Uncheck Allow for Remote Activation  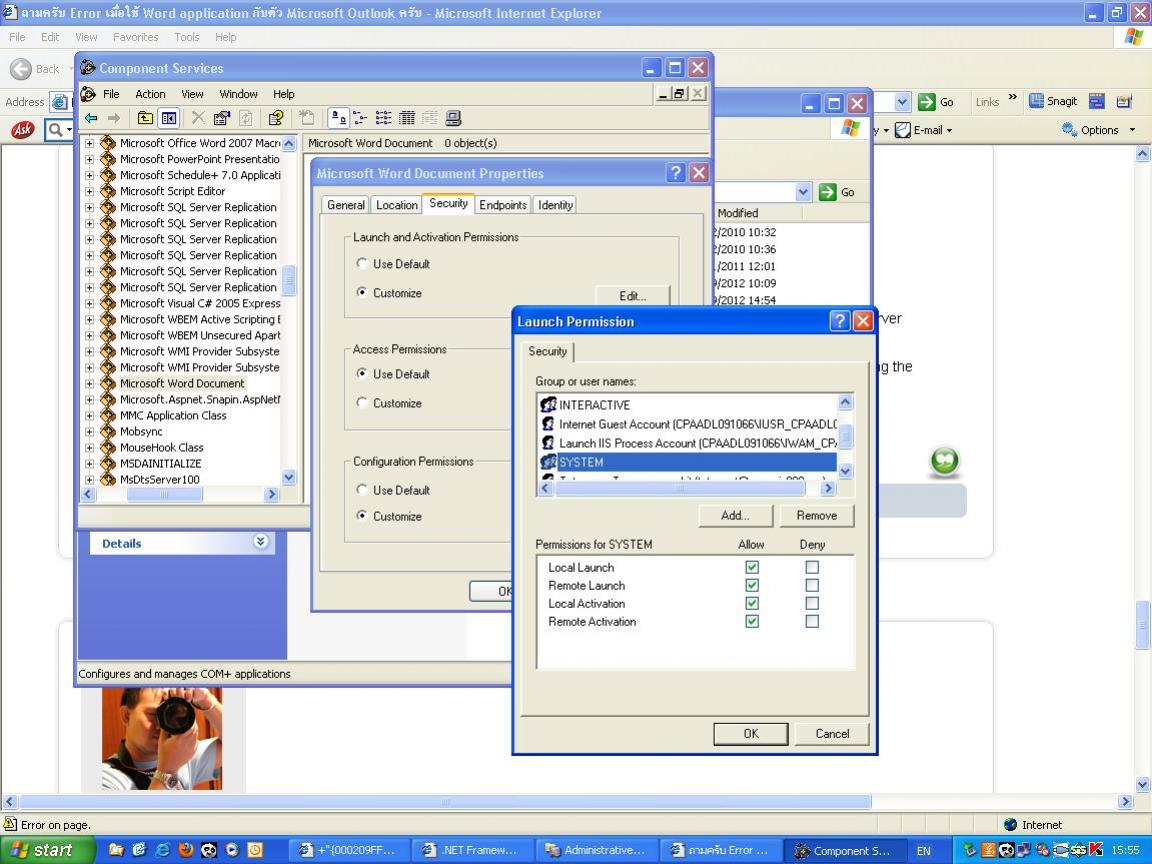(x=752, y=621)
